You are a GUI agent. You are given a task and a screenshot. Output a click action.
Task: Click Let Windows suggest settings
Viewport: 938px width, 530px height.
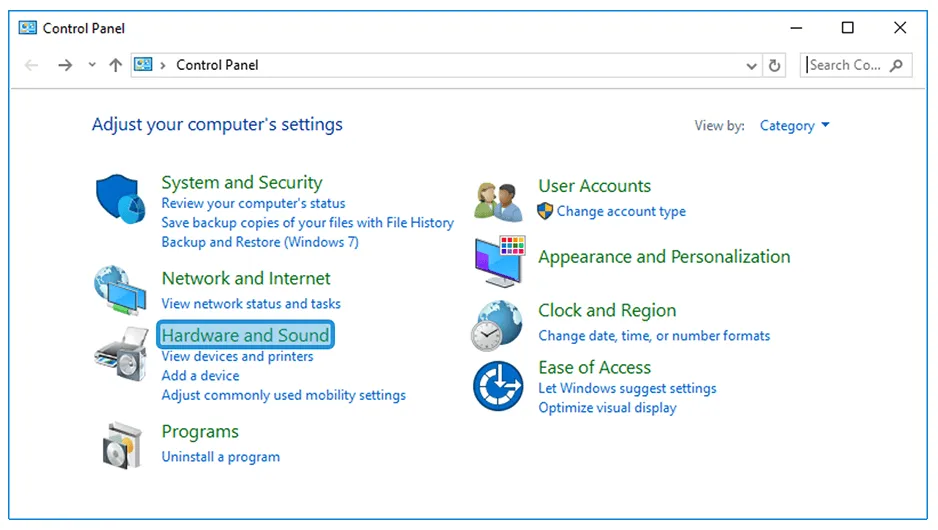click(627, 388)
